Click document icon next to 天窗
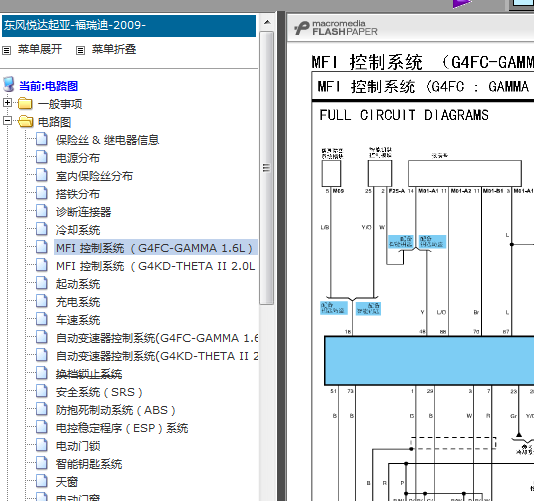The width and height of the screenshot is (534, 501). coord(42,481)
